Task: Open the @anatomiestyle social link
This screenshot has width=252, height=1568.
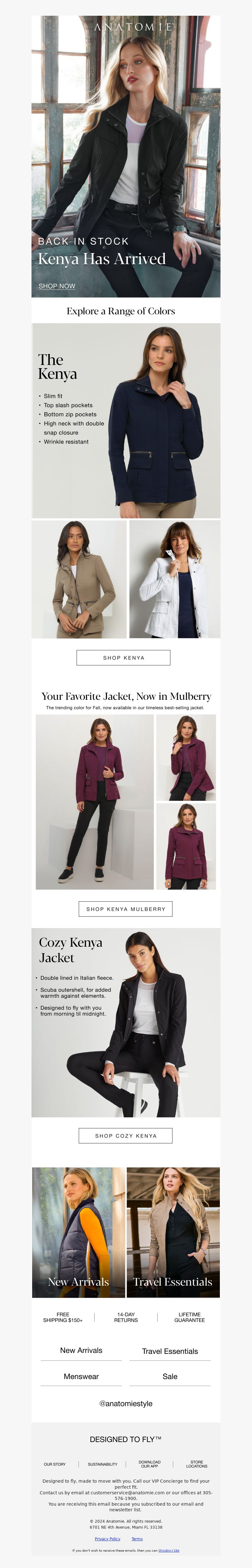Action: point(126,1403)
